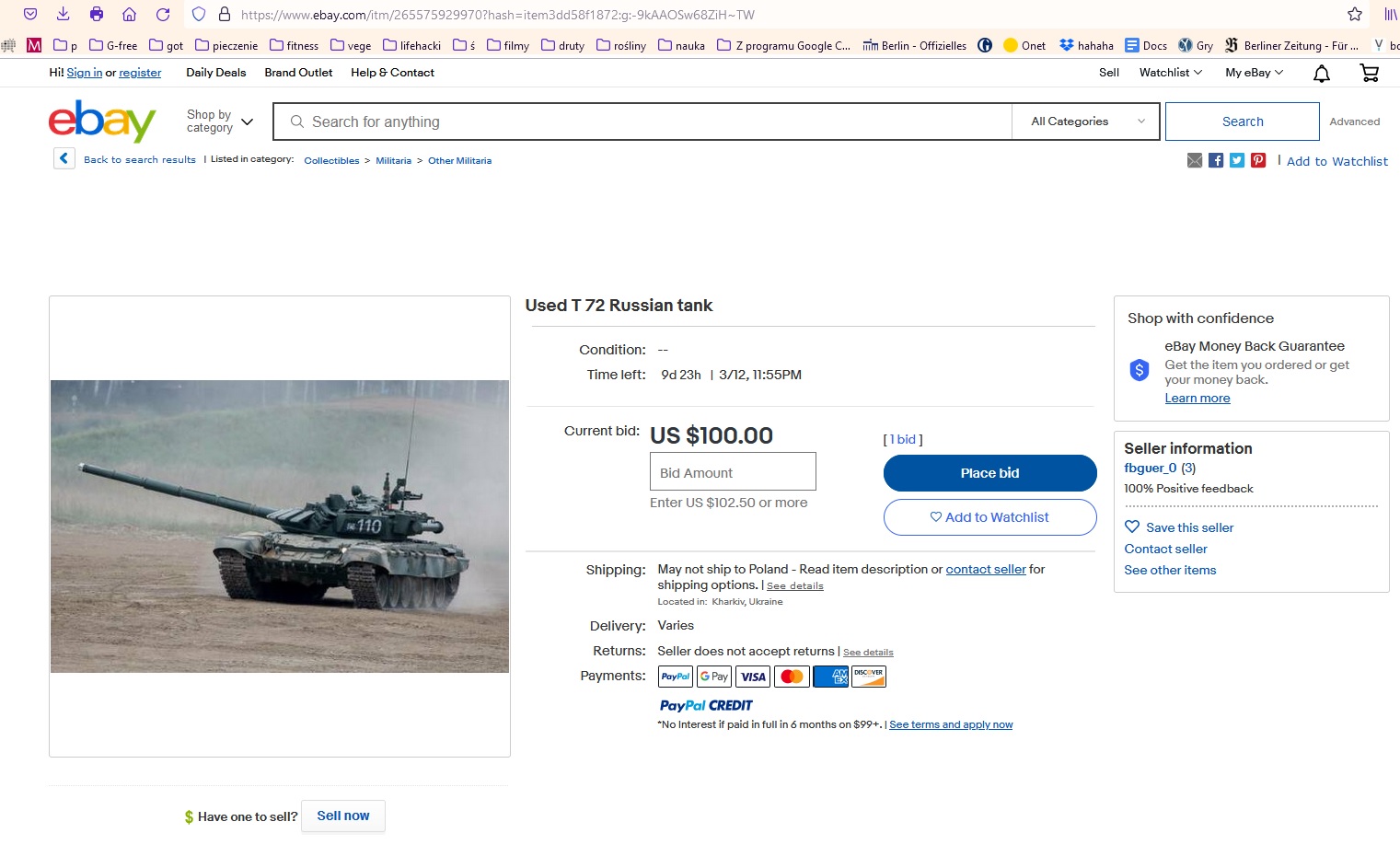Share listing on Twitter

click(1237, 161)
